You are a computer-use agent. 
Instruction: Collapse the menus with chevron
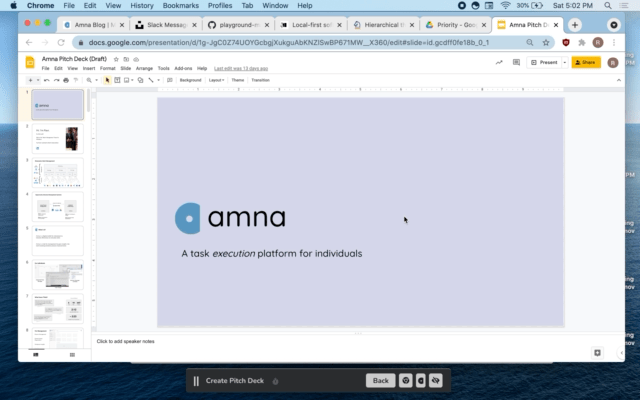pos(619,80)
